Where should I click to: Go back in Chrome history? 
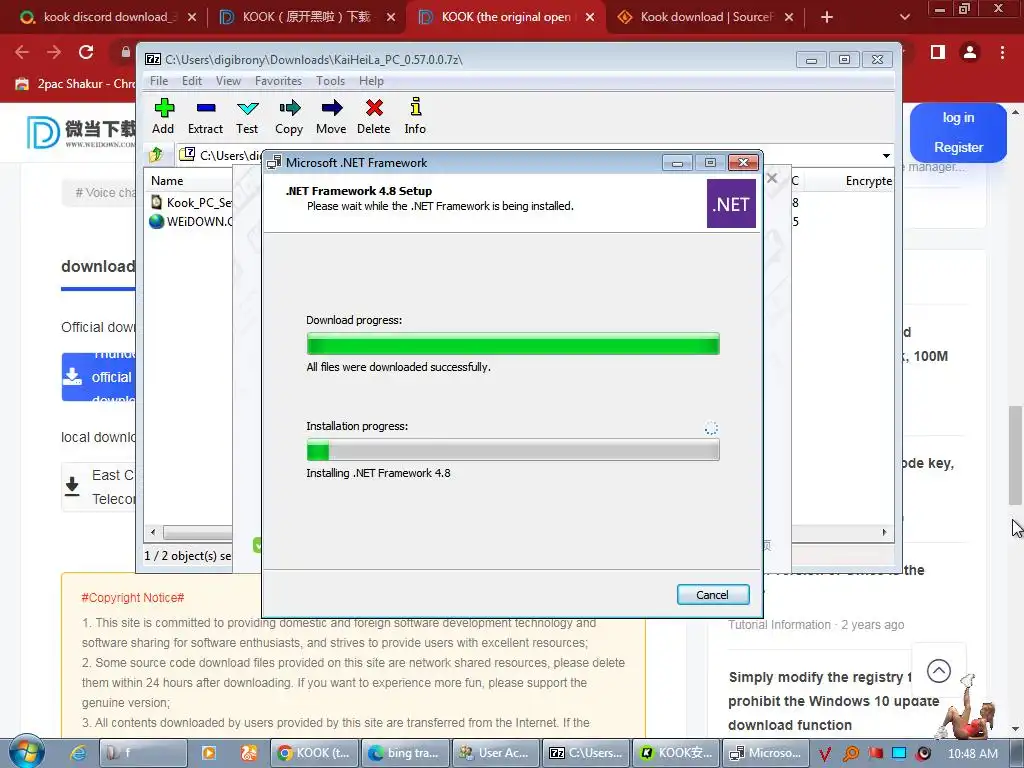pyautogui.click(x=22, y=52)
